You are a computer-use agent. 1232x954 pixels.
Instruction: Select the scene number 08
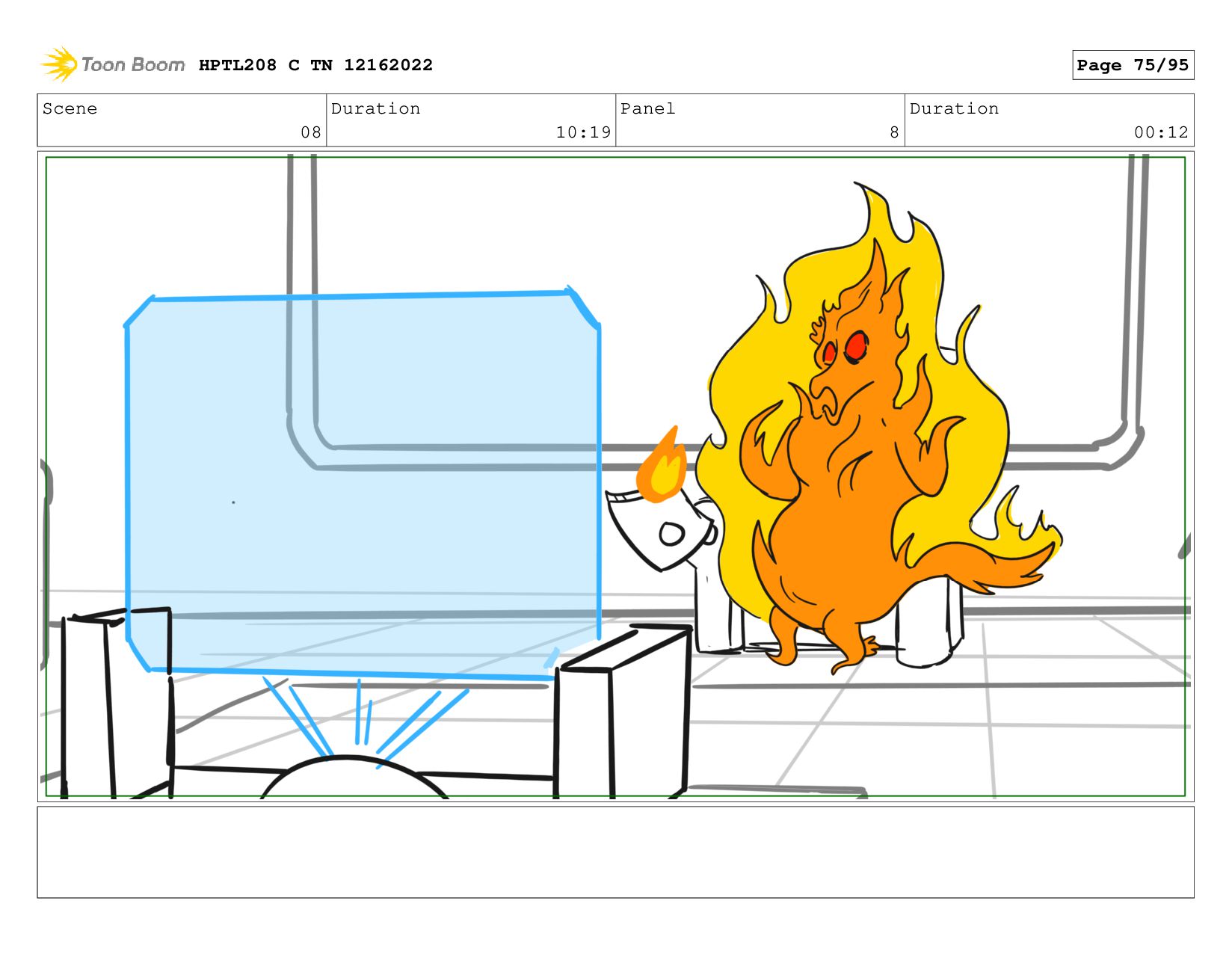point(311,132)
